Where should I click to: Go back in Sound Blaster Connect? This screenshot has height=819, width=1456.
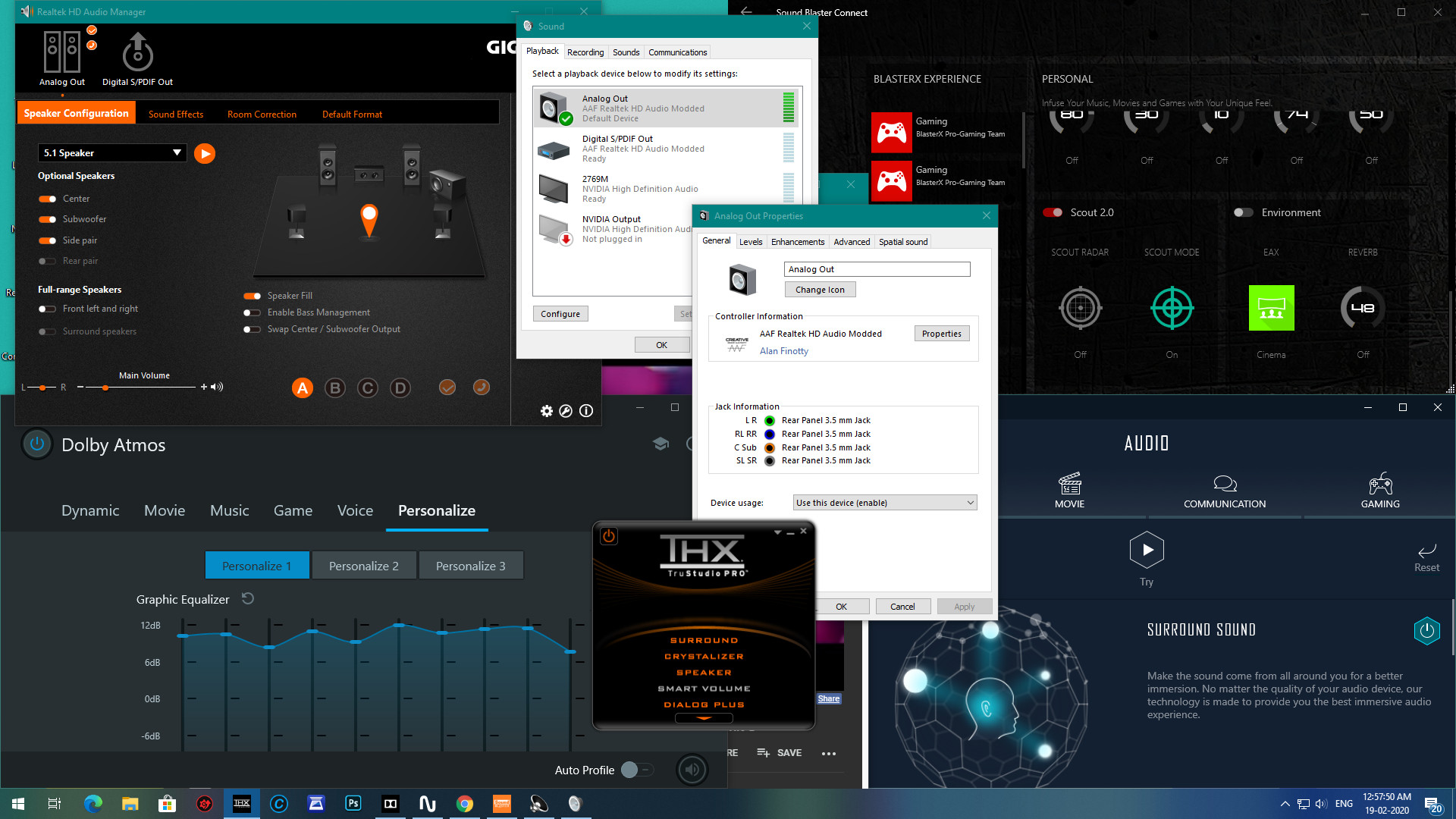tap(746, 12)
